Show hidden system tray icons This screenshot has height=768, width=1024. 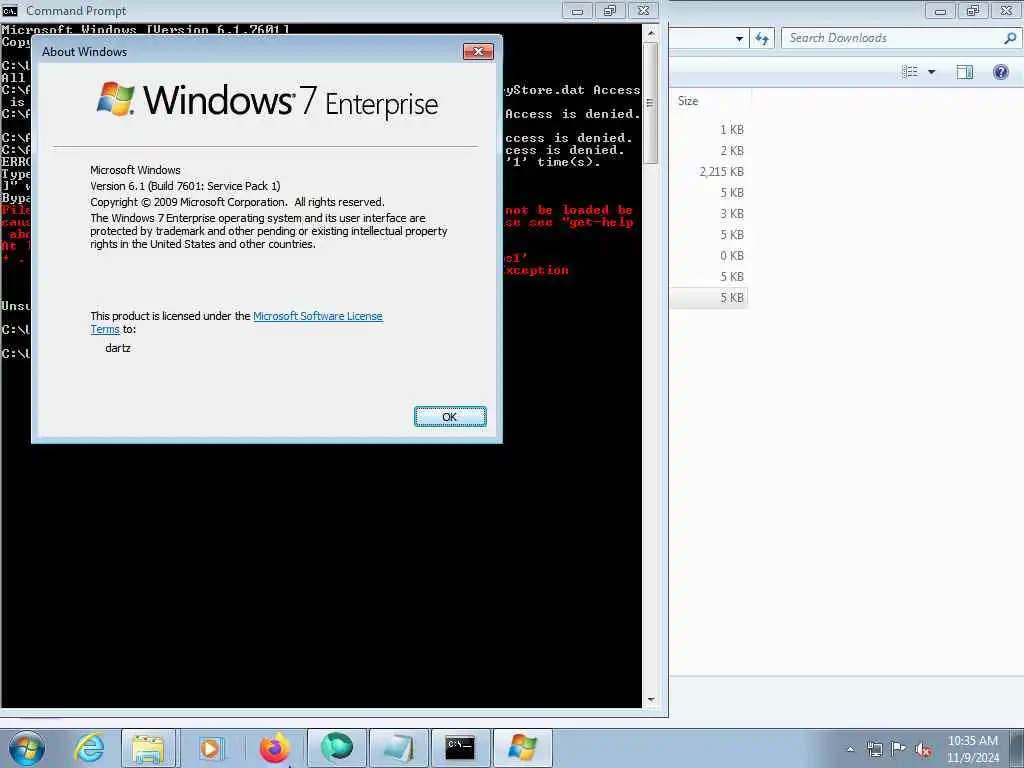tap(850, 749)
